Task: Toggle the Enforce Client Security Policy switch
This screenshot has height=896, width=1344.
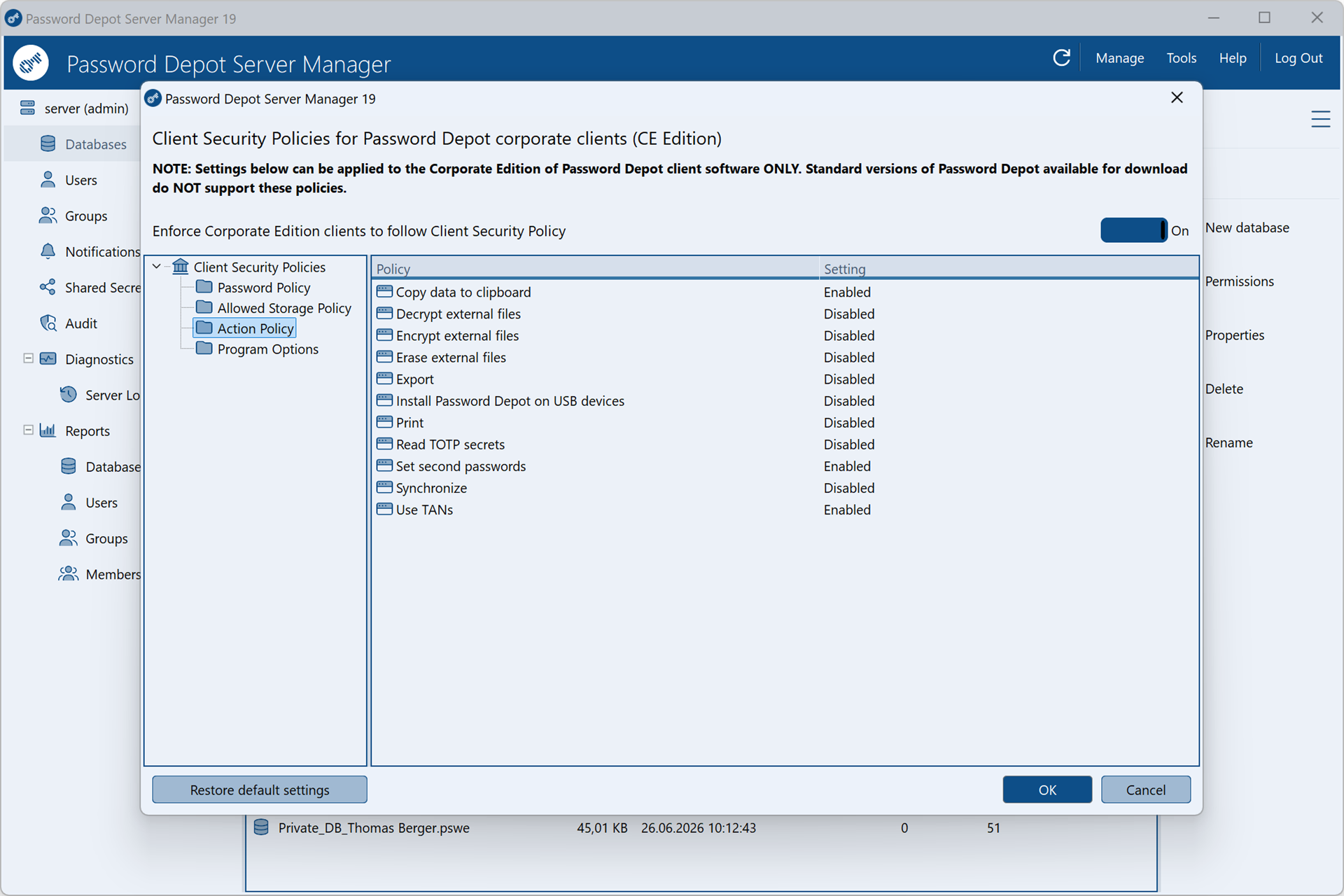Action: pyautogui.click(x=1133, y=230)
